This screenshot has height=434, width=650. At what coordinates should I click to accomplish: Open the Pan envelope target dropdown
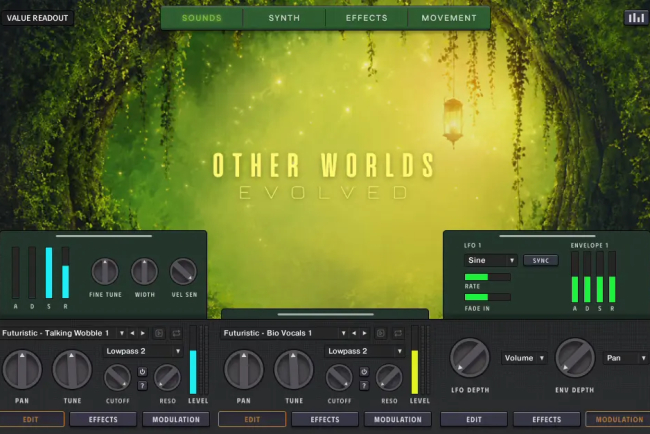pyautogui.click(x=626, y=358)
